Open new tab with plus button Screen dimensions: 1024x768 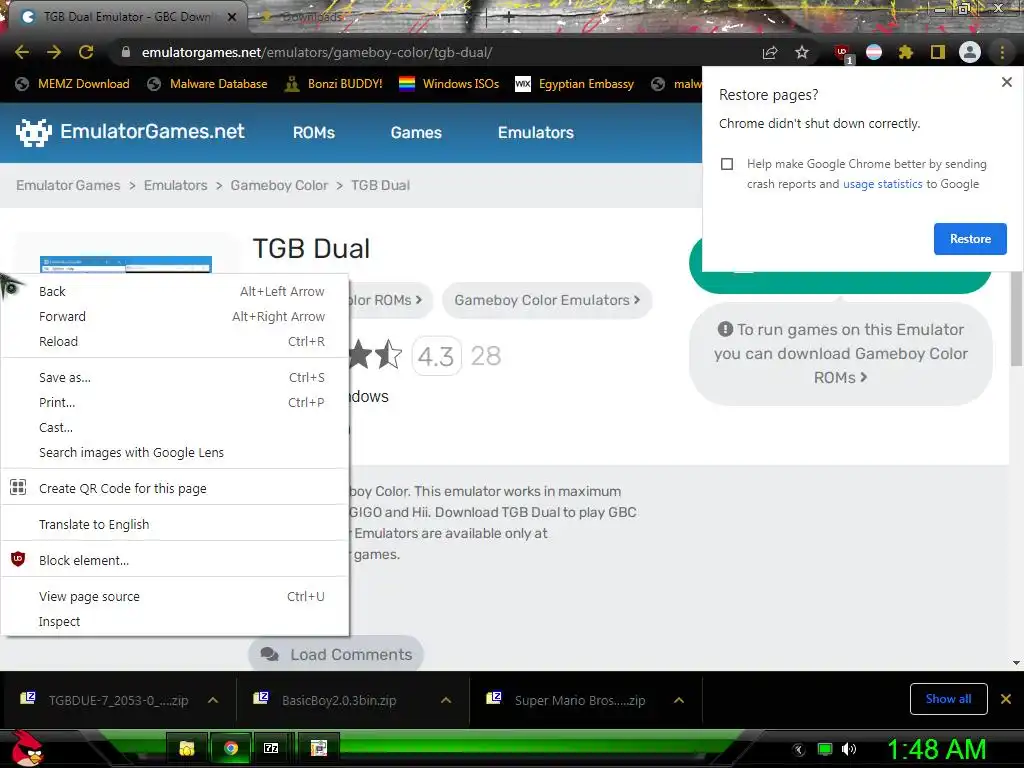509,18
